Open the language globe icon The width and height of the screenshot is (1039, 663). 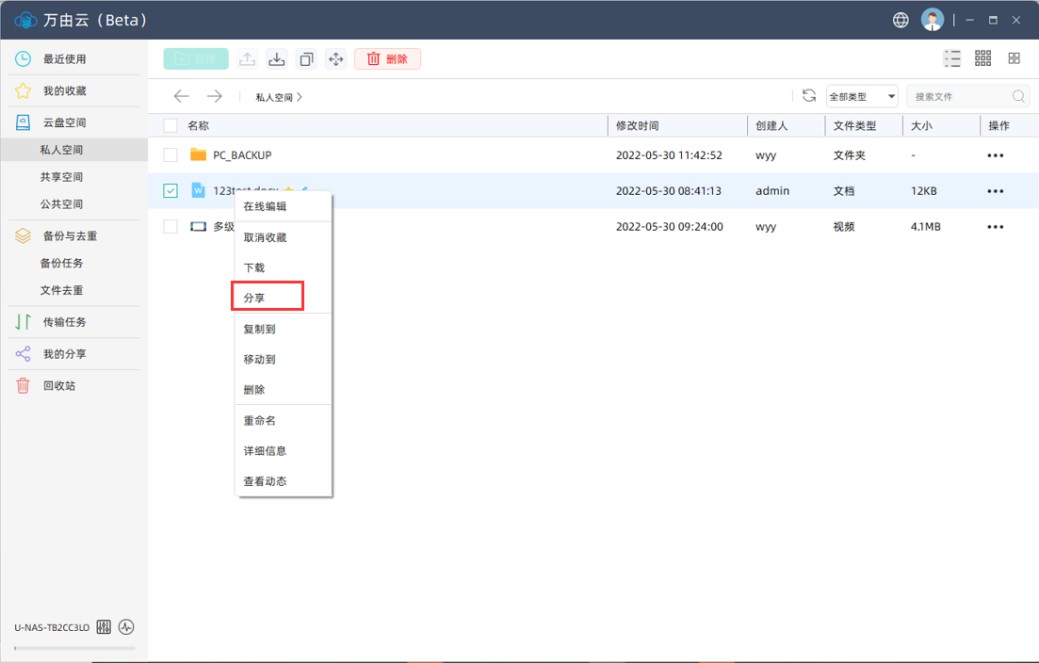tap(901, 20)
